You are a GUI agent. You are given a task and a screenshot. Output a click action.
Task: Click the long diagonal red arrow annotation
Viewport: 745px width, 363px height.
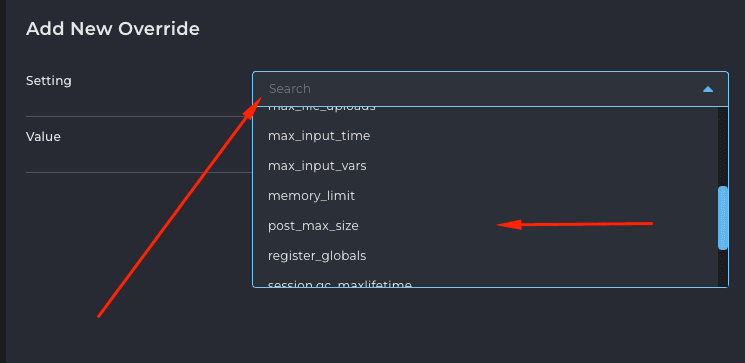click(x=180, y=207)
